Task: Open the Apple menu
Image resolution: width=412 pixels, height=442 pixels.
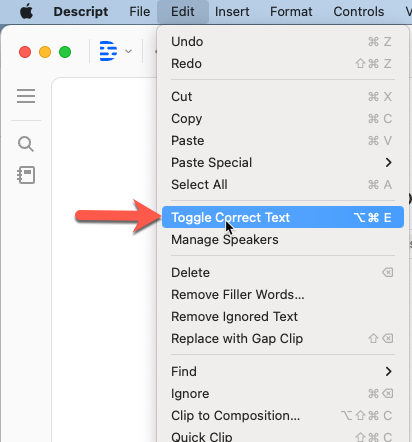Action: pos(26,12)
